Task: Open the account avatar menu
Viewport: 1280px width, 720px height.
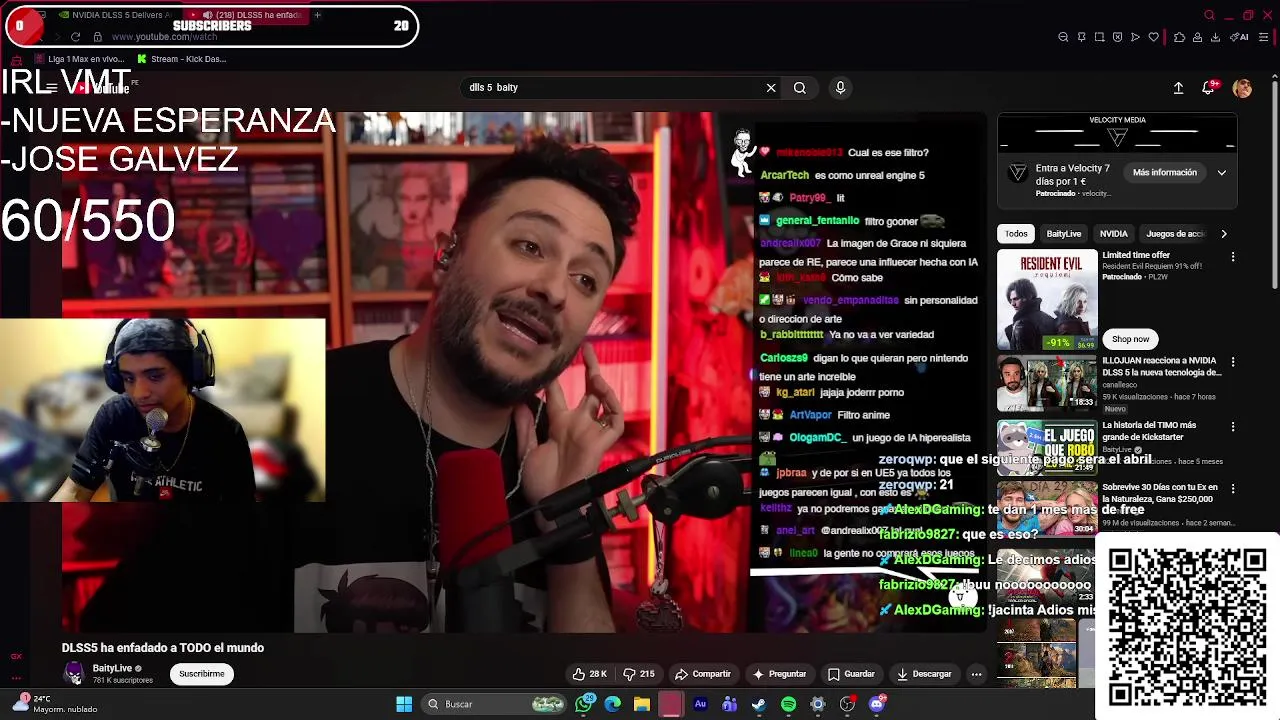Action: (1242, 88)
